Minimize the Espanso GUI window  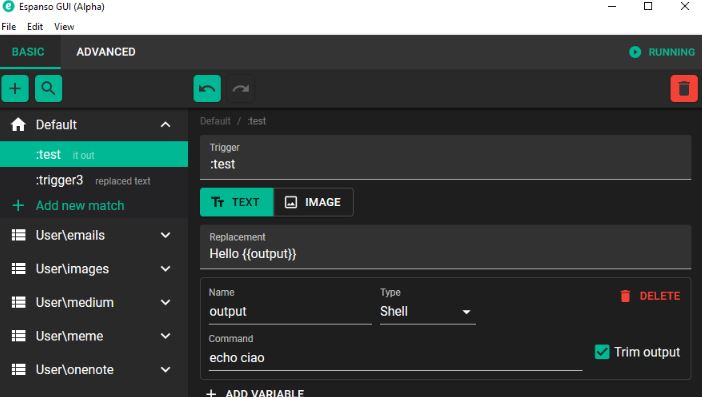612,6
